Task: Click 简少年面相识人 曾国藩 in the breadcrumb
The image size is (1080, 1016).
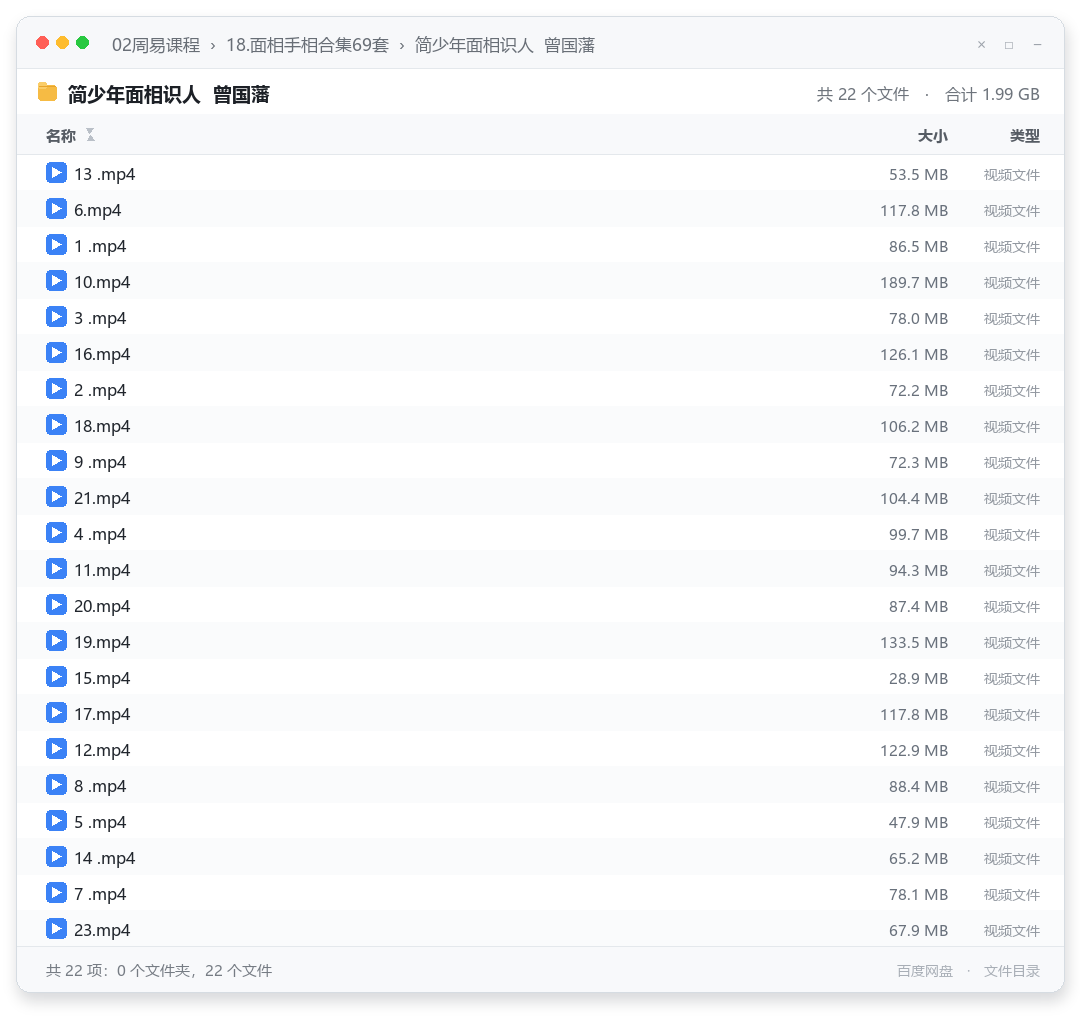Action: 505,45
